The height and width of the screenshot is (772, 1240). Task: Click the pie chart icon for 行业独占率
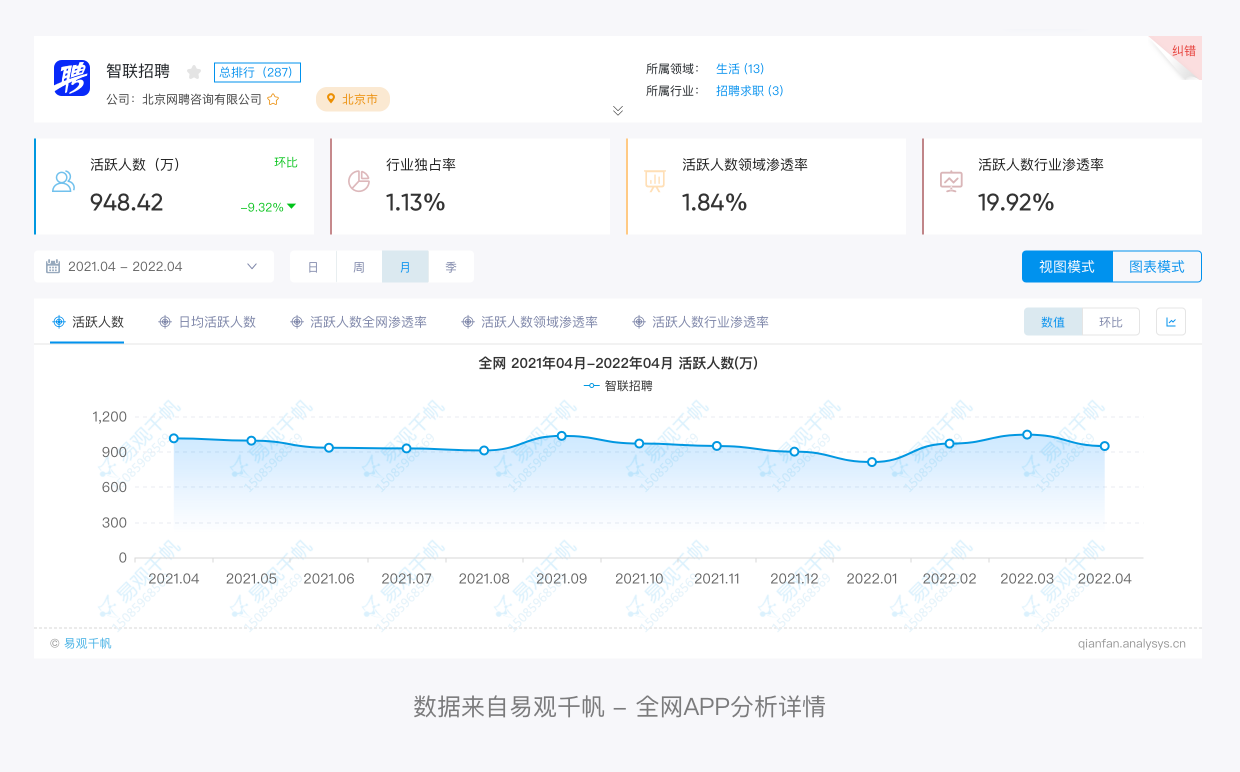pyautogui.click(x=359, y=181)
